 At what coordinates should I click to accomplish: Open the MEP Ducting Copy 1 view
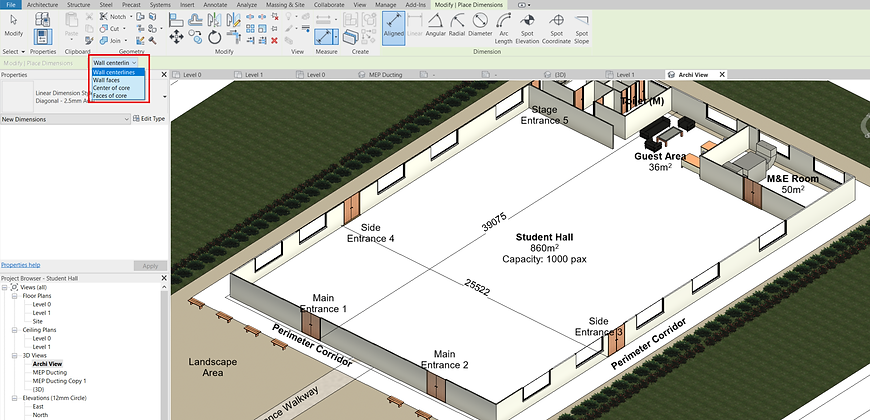point(59,381)
